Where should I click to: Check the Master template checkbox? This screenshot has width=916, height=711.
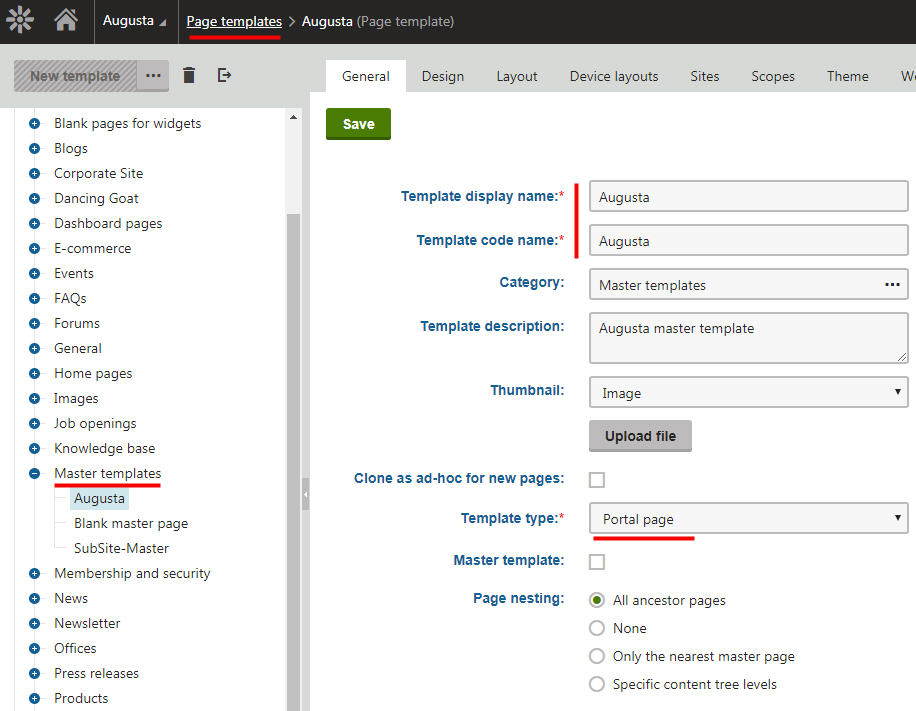[x=597, y=561]
